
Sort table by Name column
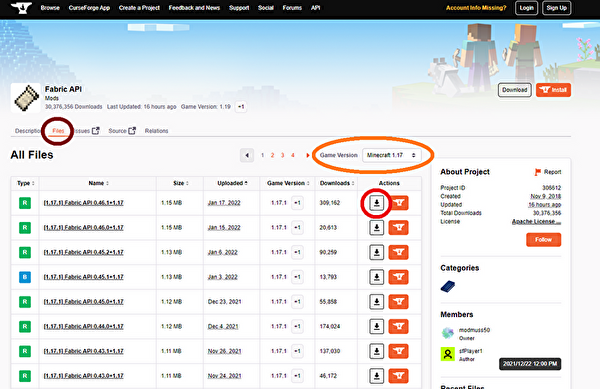pos(98,183)
